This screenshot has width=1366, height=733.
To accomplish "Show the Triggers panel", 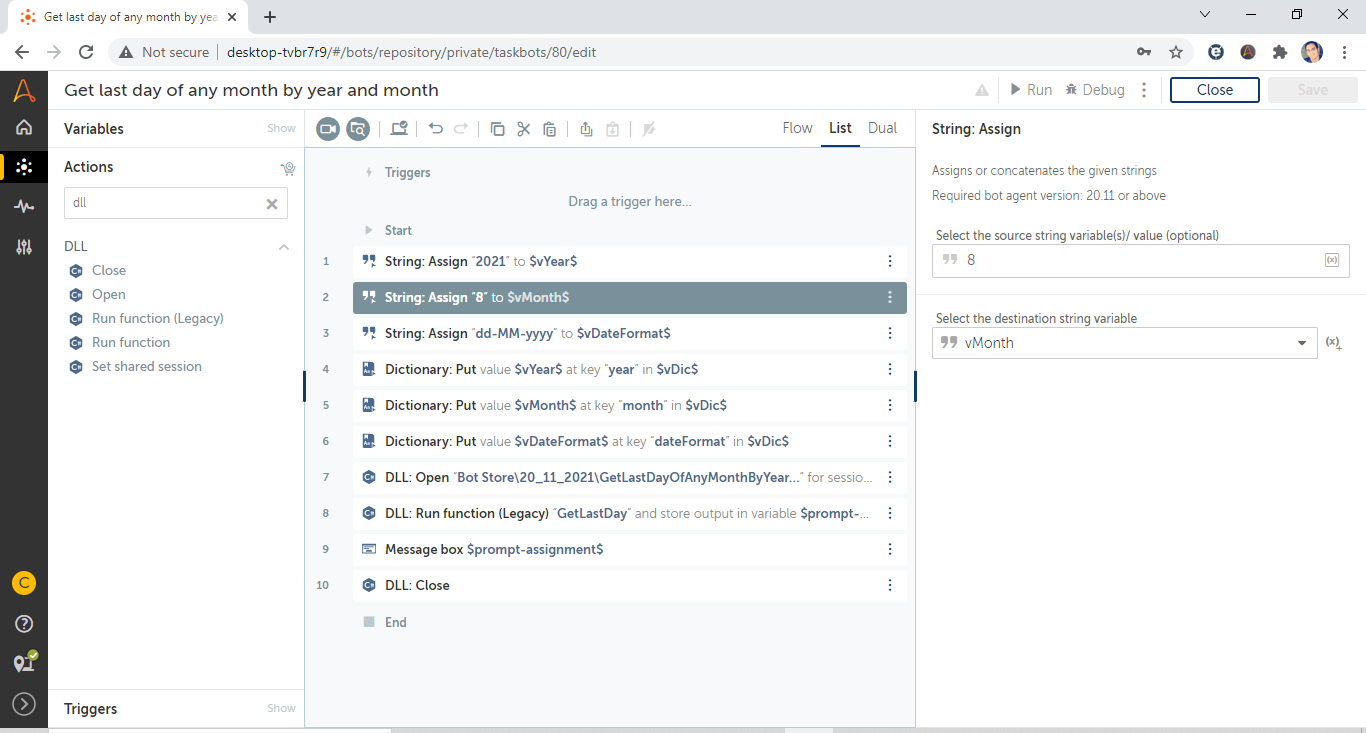I will click(281, 709).
